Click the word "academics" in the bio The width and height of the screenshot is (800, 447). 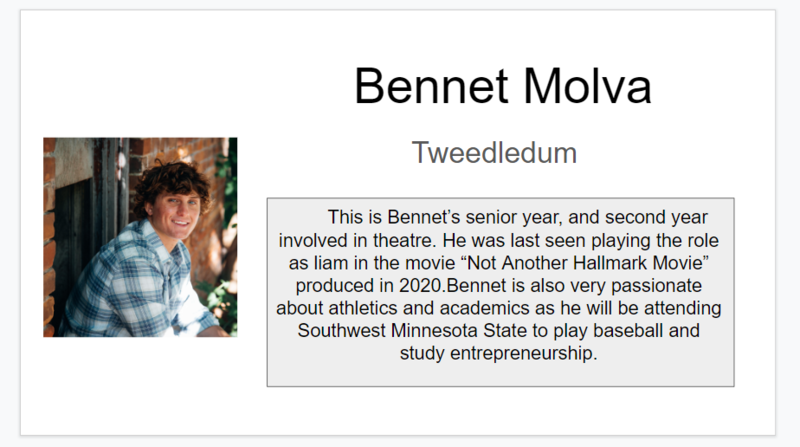click(x=484, y=308)
